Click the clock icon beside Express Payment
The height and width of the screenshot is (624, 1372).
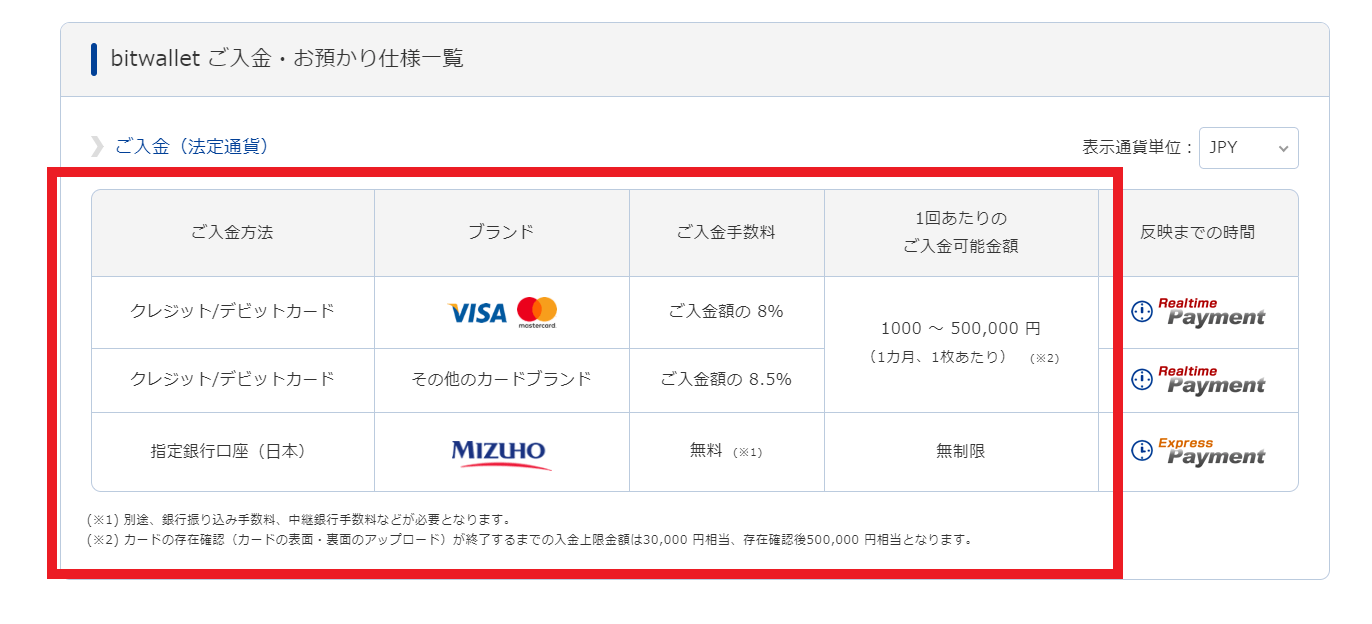pos(1142,451)
